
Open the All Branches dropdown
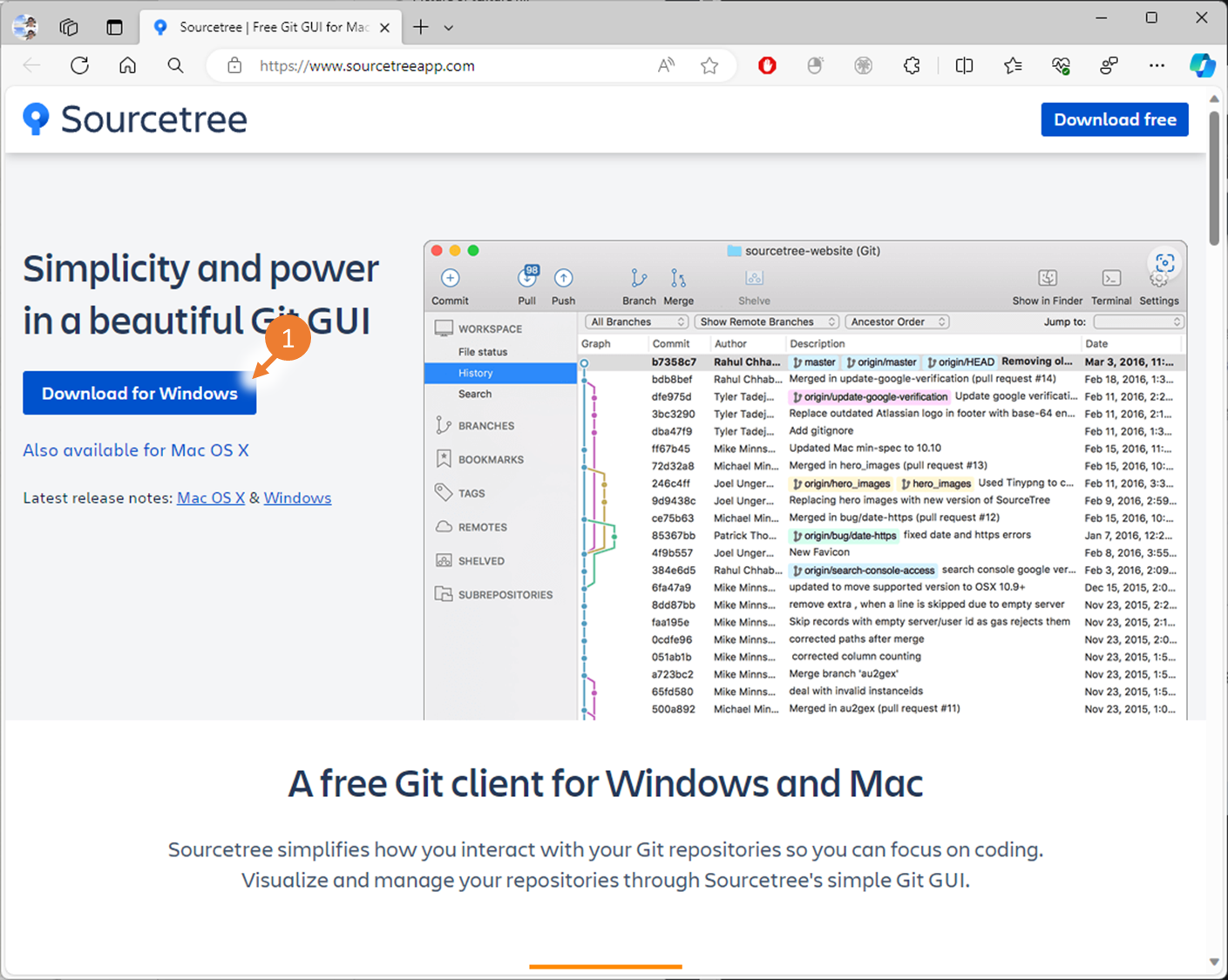pos(637,321)
